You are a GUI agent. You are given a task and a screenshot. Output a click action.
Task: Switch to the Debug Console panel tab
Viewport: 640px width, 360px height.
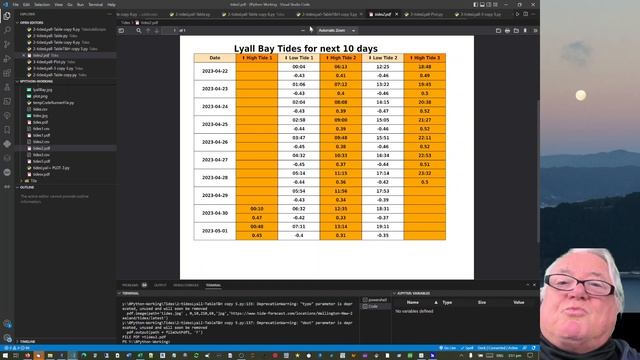point(186,285)
